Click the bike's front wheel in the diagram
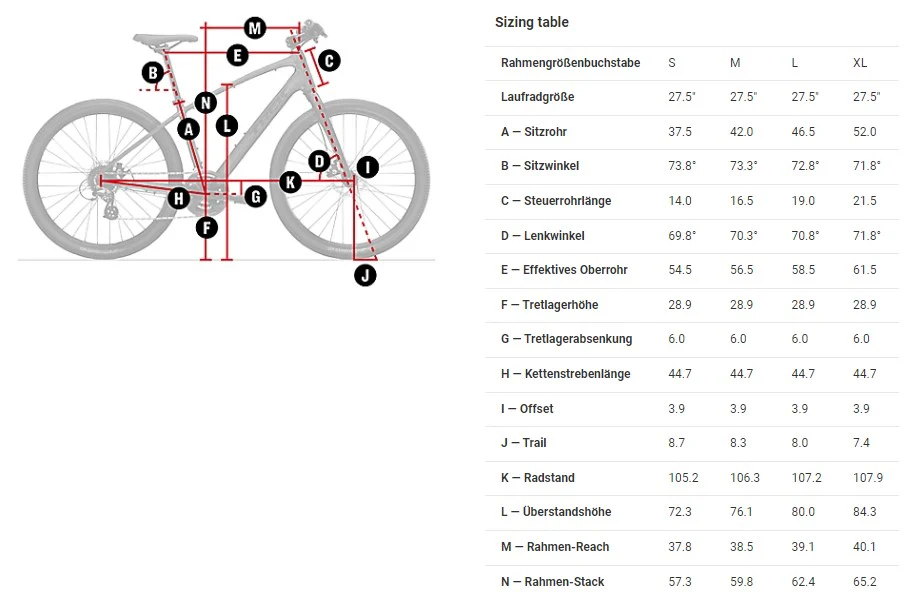Image resolution: width=922 pixels, height=601 pixels. coord(350,179)
